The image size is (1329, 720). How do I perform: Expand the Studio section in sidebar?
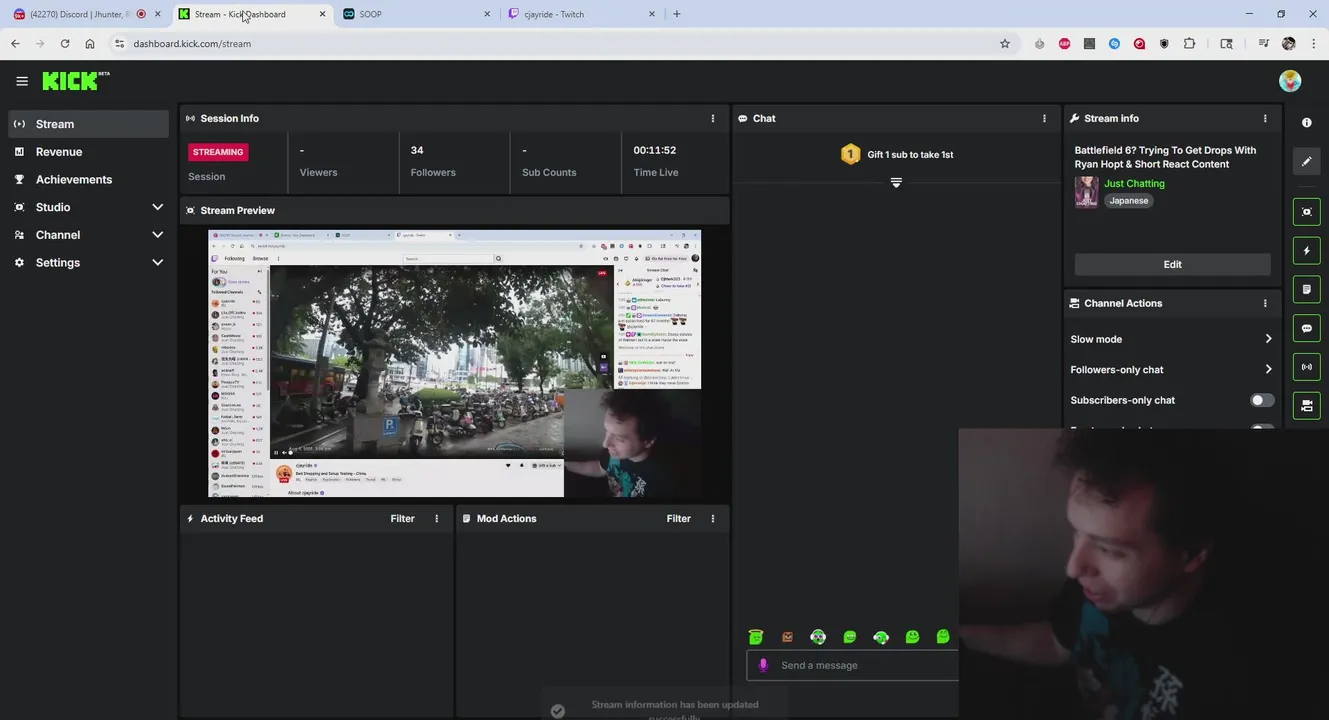click(157, 207)
